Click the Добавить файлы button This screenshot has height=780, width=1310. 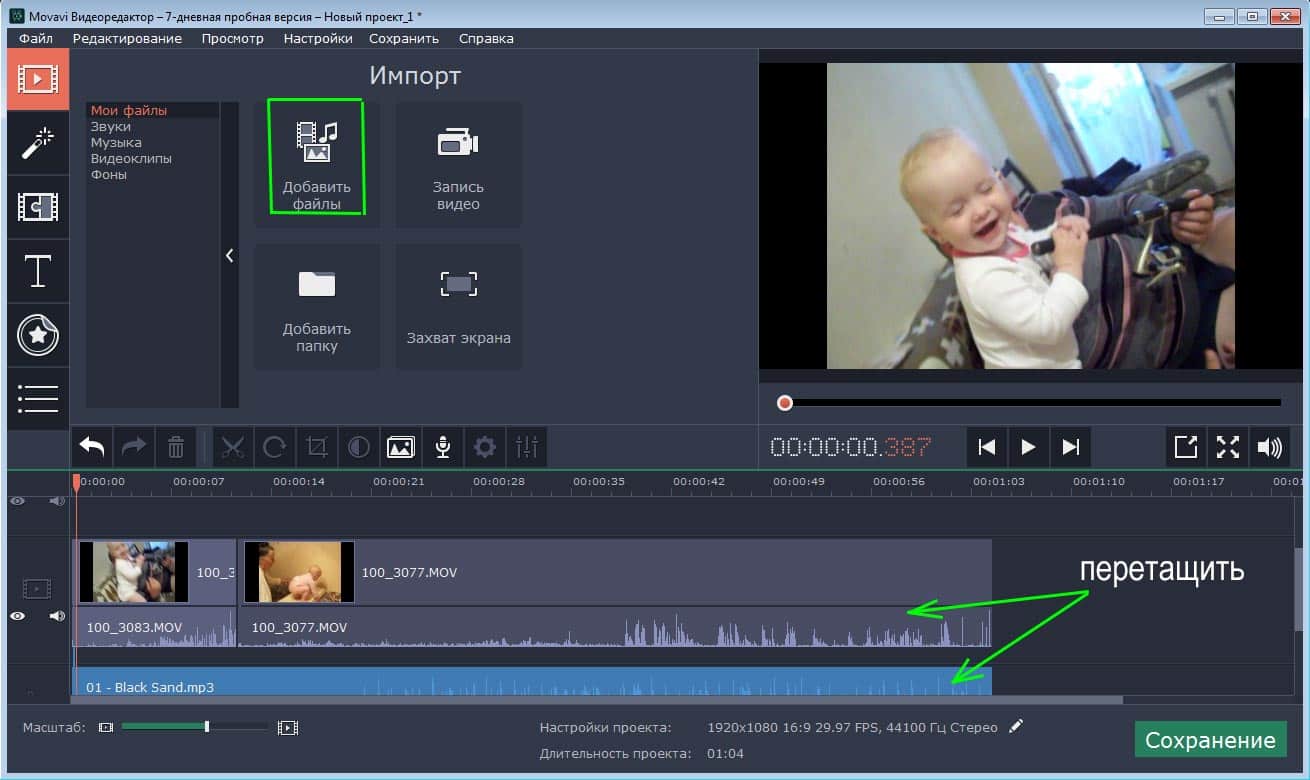tap(317, 158)
